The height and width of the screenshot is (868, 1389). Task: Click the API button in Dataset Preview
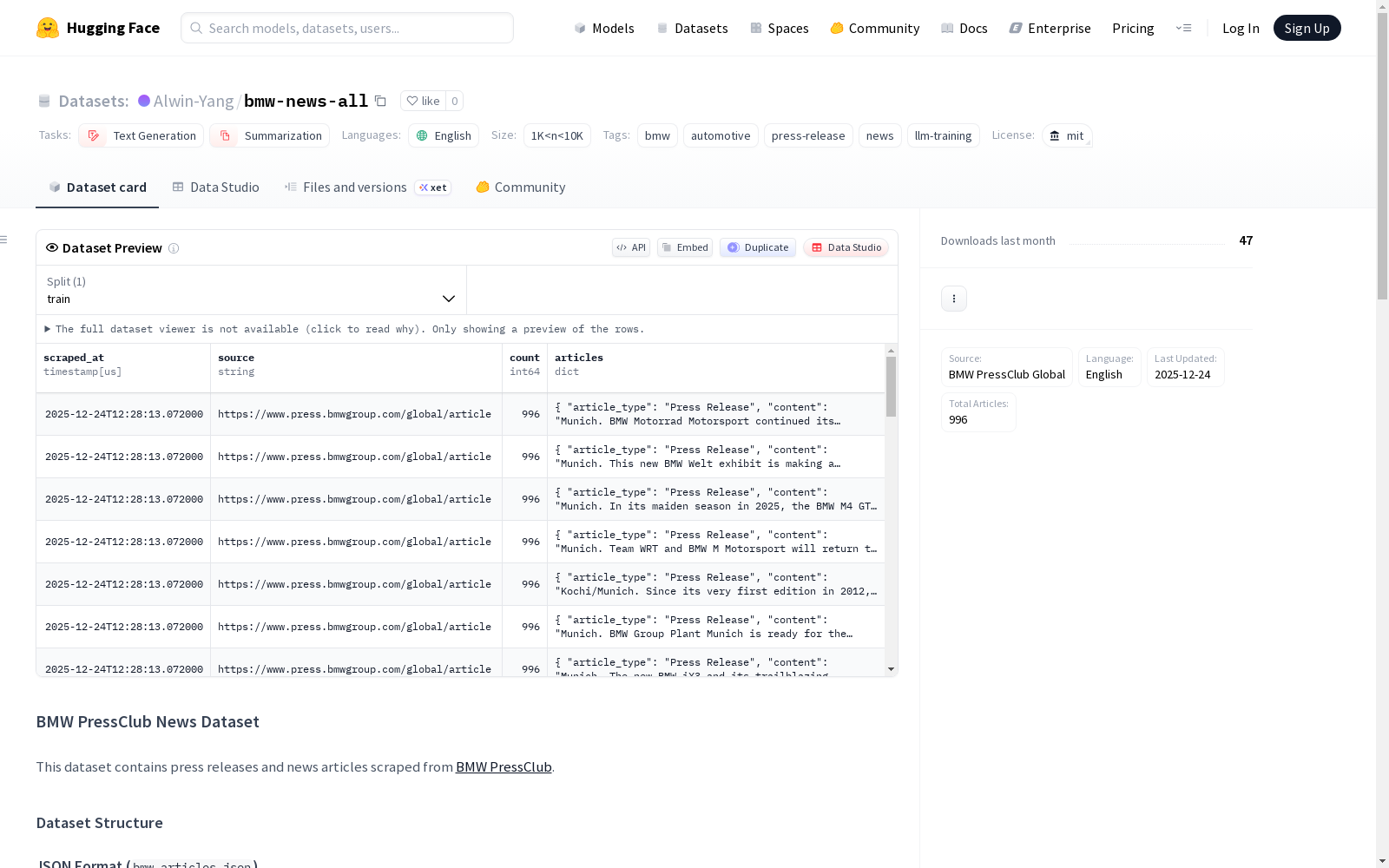click(x=631, y=247)
